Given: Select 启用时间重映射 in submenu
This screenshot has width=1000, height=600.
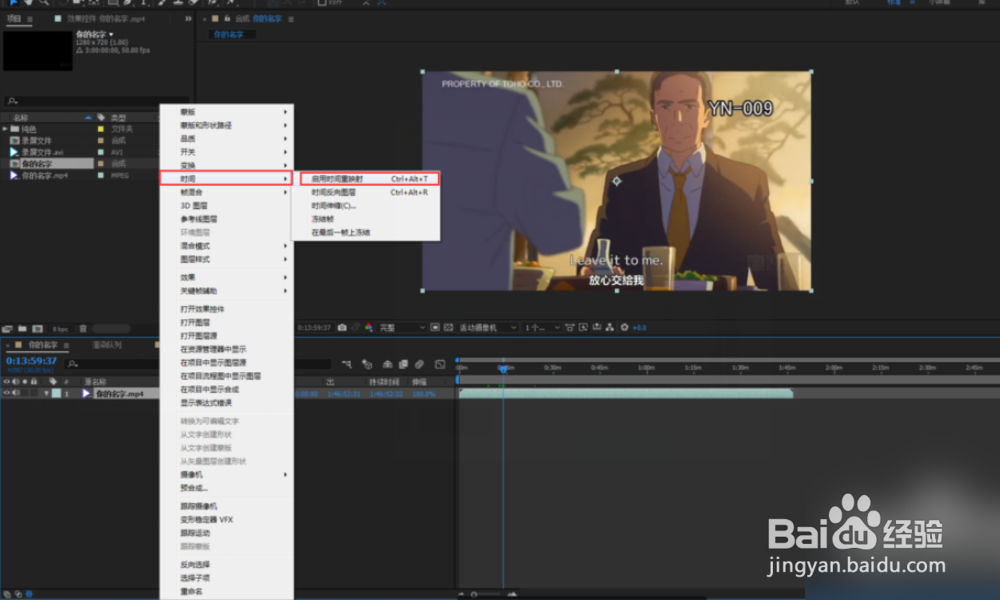Looking at the screenshot, I should [x=369, y=179].
